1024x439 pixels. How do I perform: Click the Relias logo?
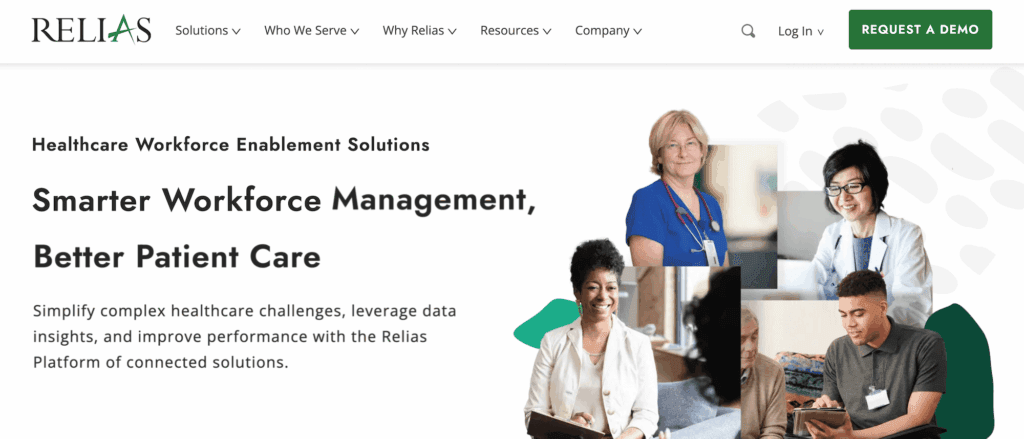click(91, 29)
